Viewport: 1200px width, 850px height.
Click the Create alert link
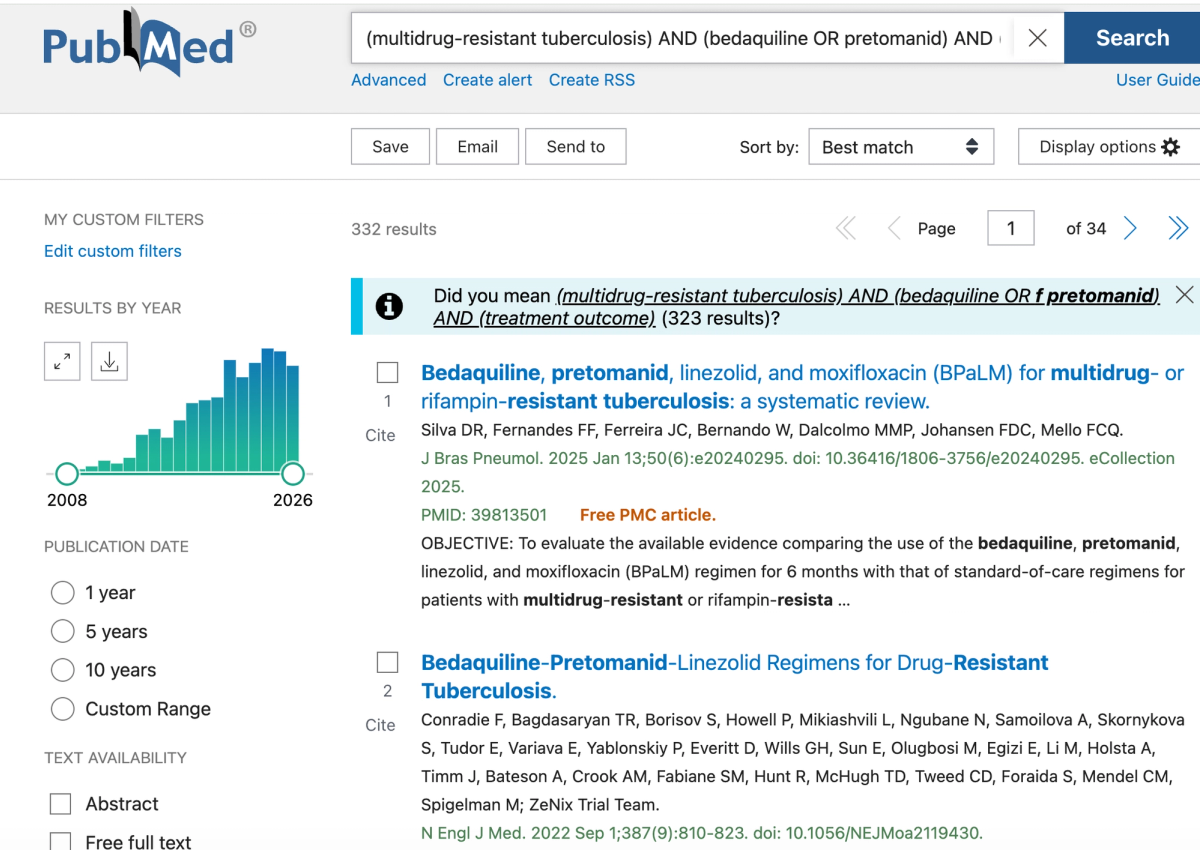pyautogui.click(x=488, y=80)
